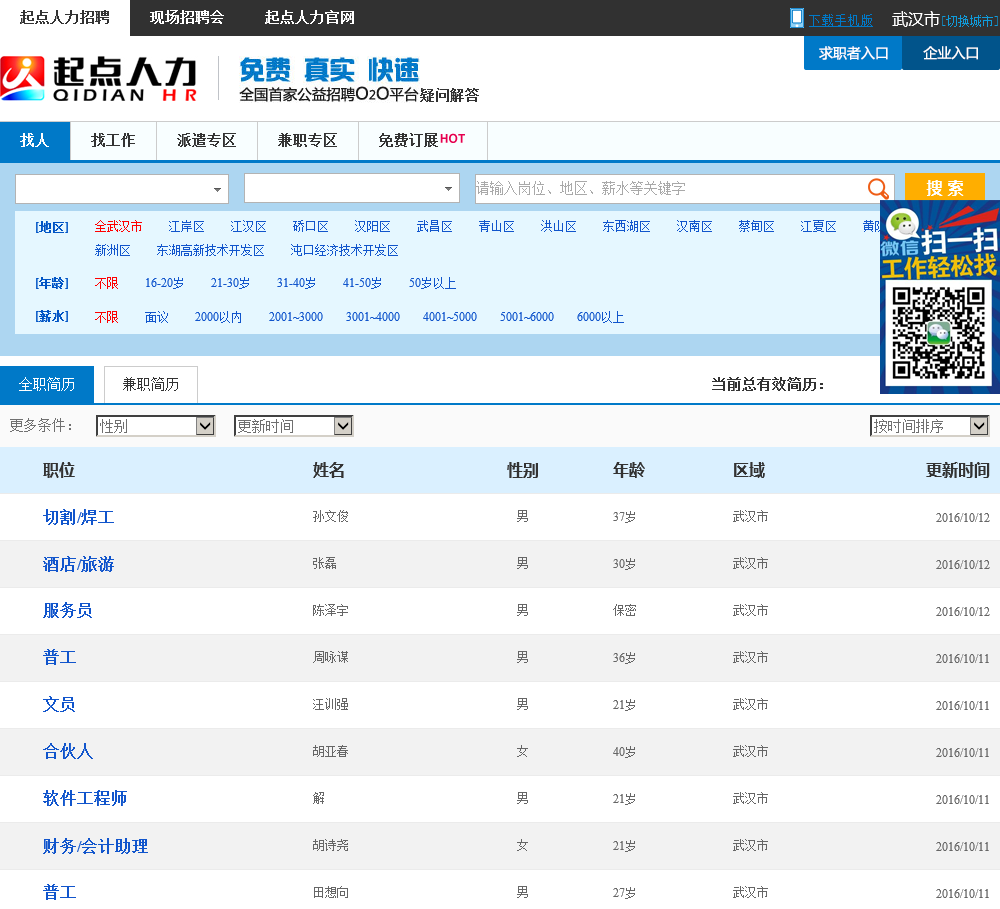The width and height of the screenshot is (1000, 909).
Task: Open the second empty search dropdown
Action: click(351, 189)
